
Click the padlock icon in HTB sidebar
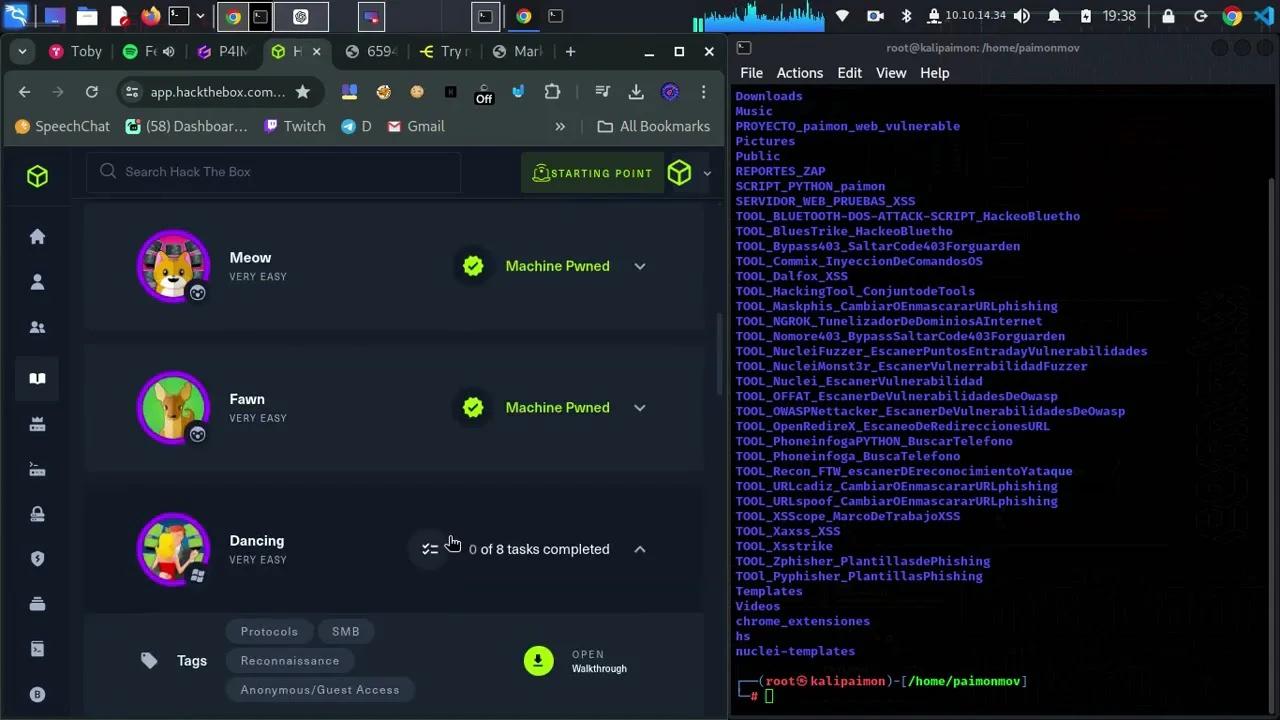pos(37,514)
